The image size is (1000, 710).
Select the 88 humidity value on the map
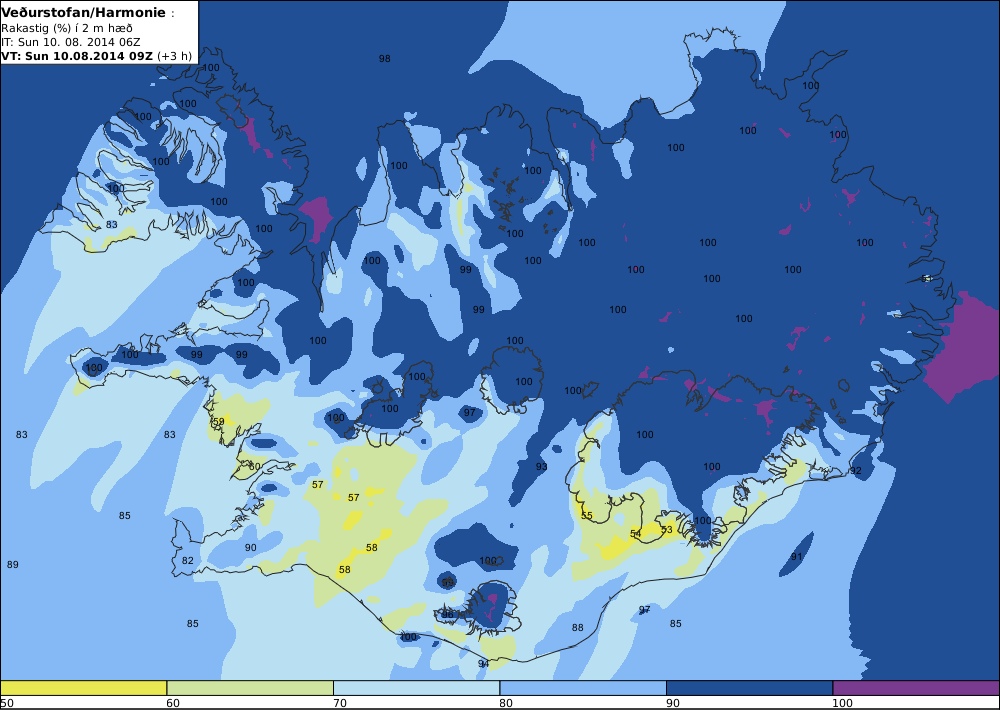(577, 628)
